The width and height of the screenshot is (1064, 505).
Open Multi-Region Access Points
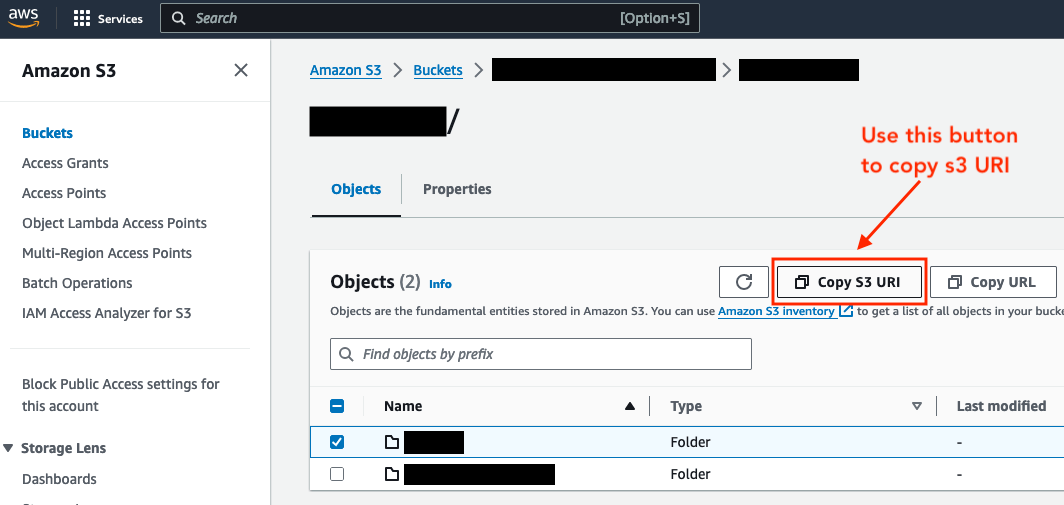107,252
